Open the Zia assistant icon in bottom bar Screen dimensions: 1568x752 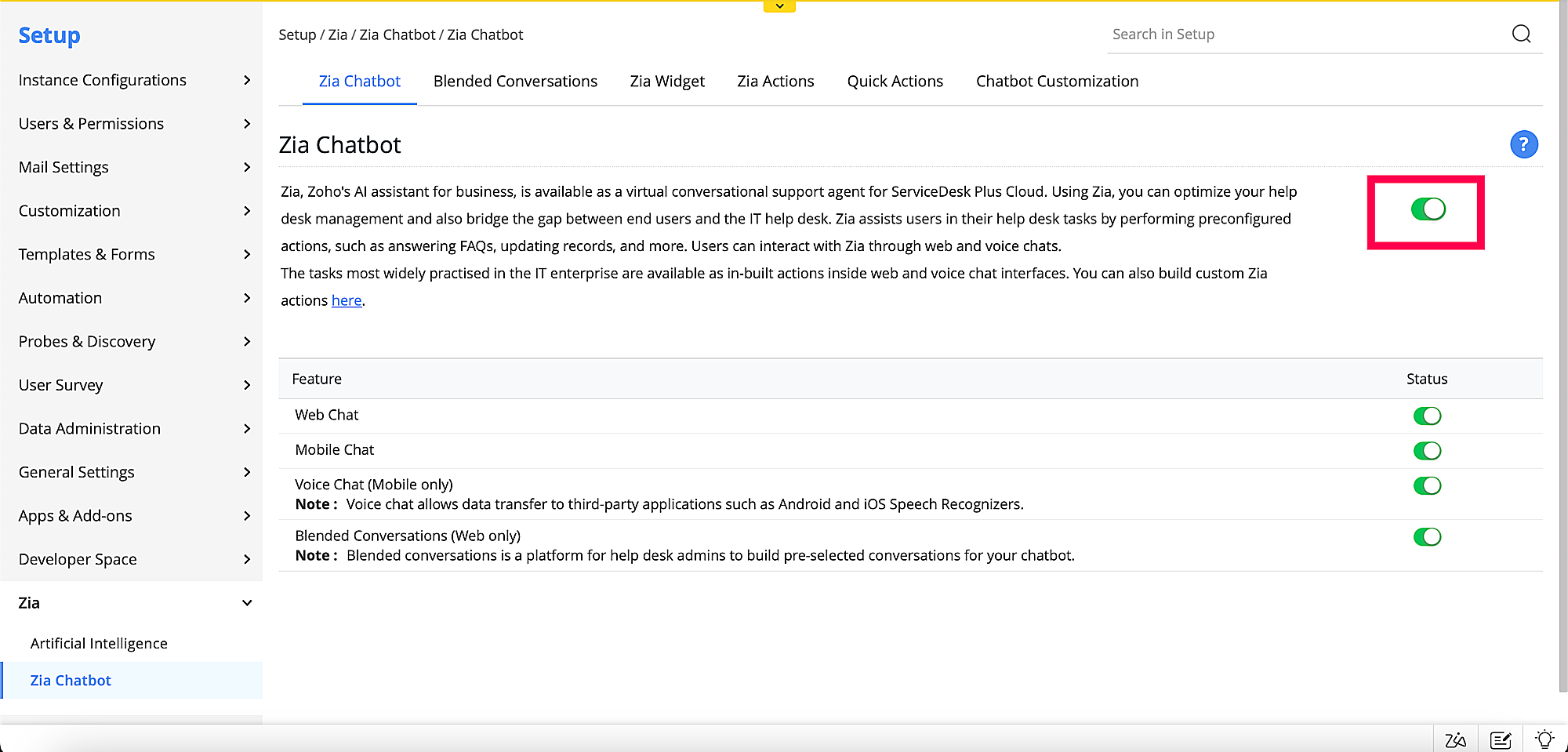(1455, 739)
